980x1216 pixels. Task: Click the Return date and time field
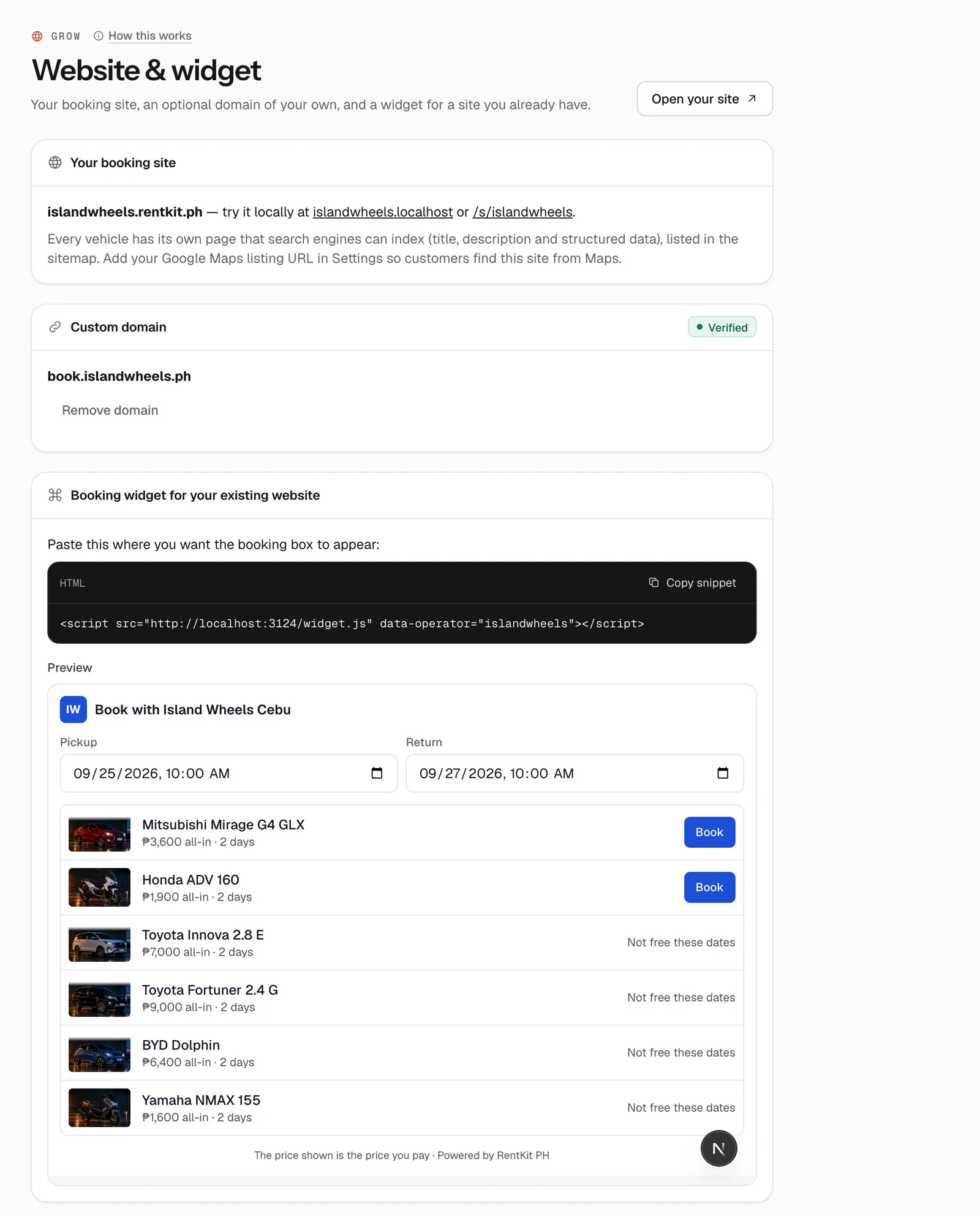pyautogui.click(x=575, y=773)
